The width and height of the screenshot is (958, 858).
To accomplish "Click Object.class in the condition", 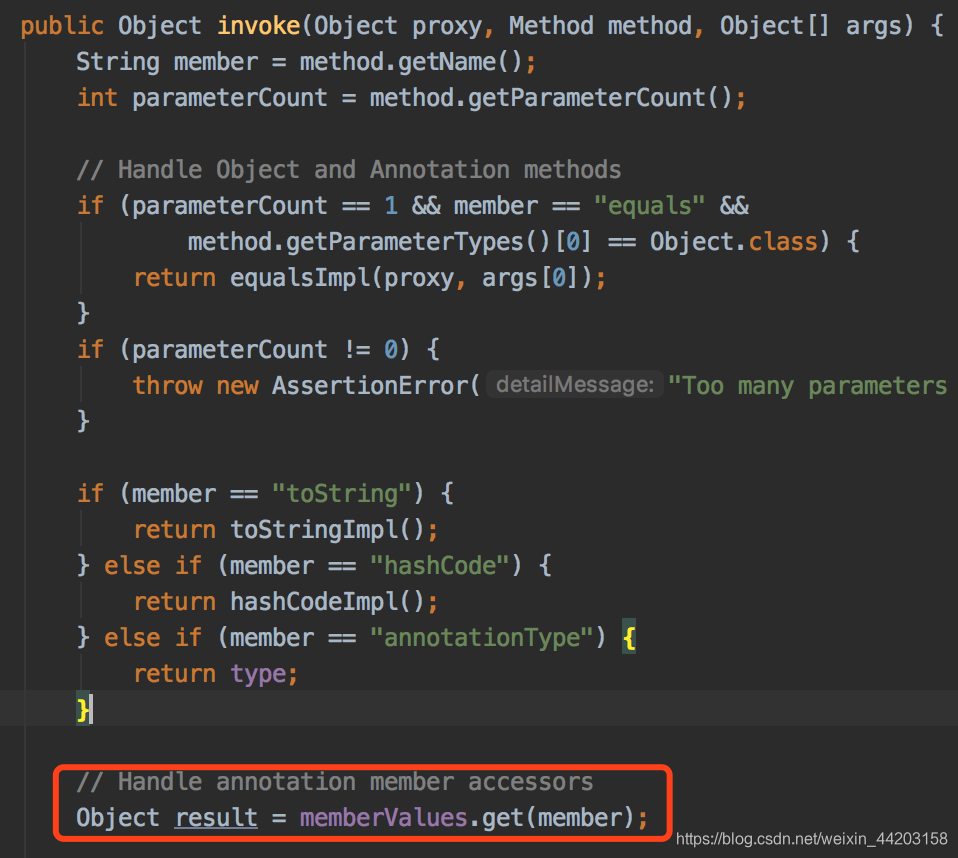I will pos(733,242).
